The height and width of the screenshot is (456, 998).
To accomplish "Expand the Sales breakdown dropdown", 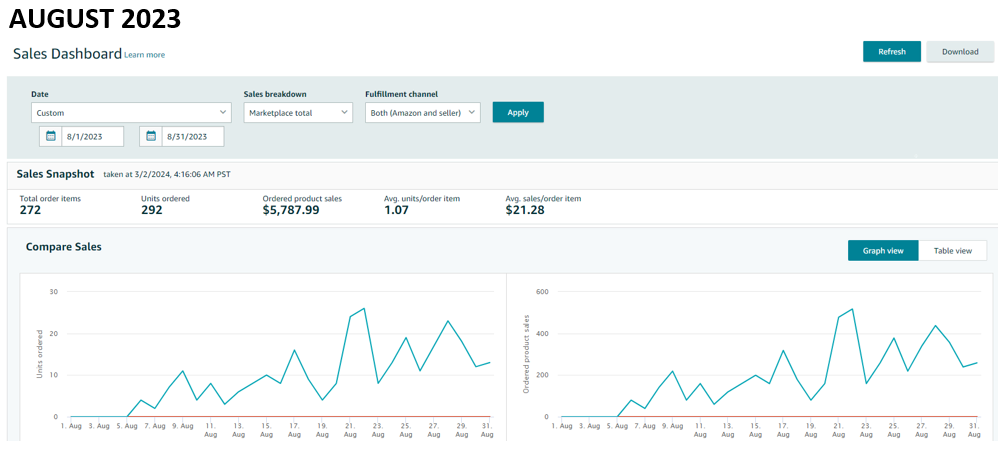I will coord(298,113).
